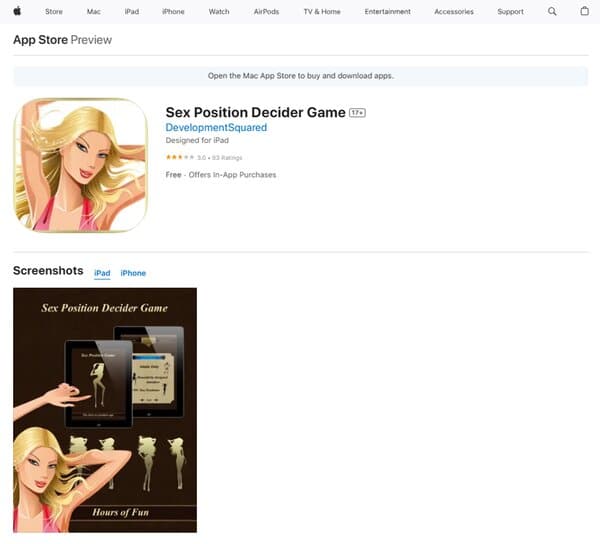This screenshot has width=600, height=544.
Task: Open the iPad screenshot thumbnail
Action: (105, 410)
